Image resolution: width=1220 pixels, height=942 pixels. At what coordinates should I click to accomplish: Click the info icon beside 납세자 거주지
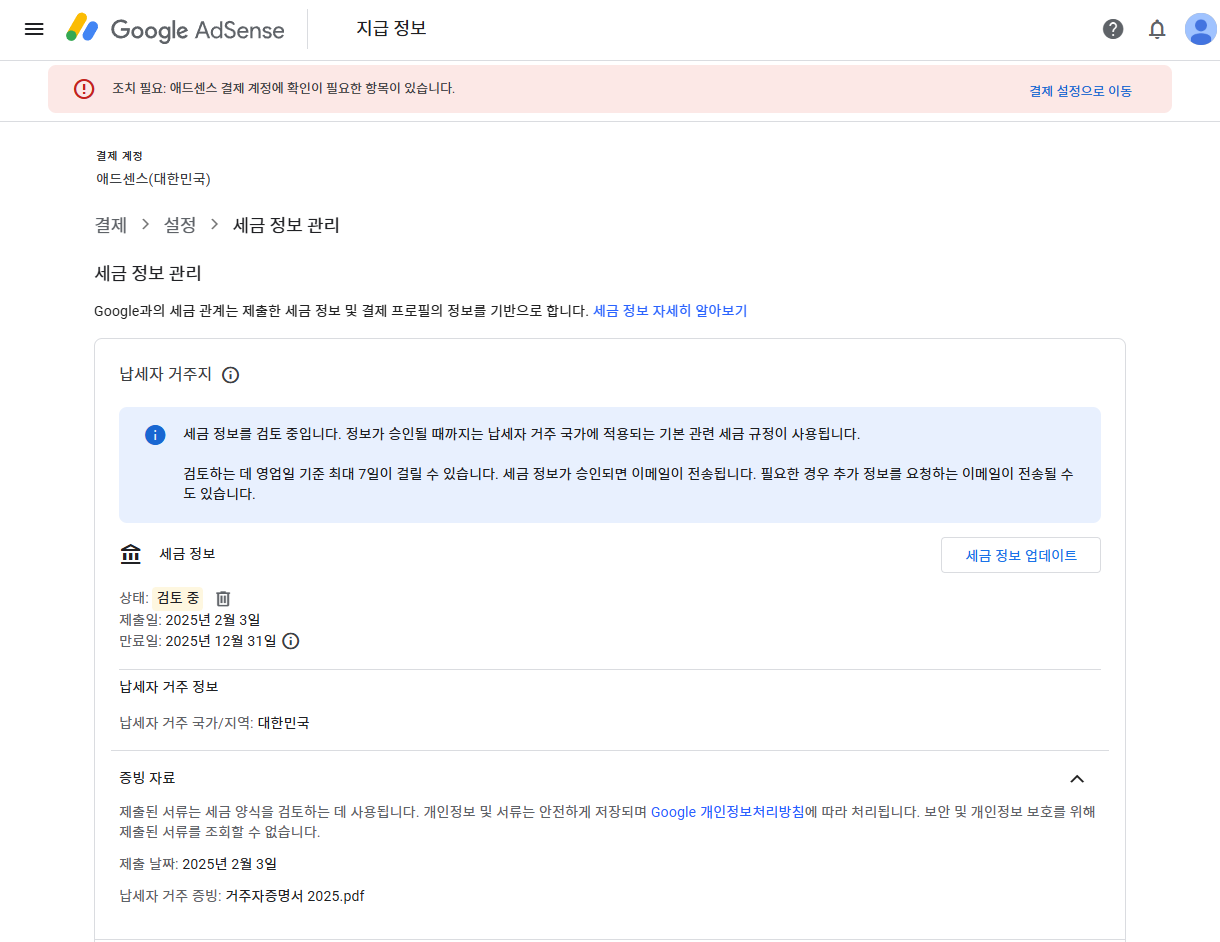coord(231,374)
